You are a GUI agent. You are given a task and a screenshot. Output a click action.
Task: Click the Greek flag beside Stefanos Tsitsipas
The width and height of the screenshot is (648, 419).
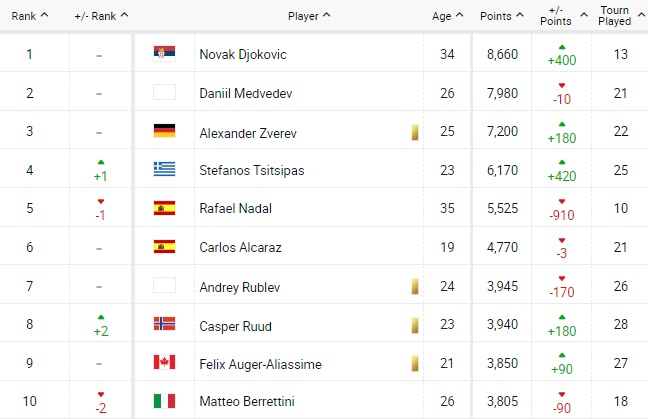tap(164, 170)
